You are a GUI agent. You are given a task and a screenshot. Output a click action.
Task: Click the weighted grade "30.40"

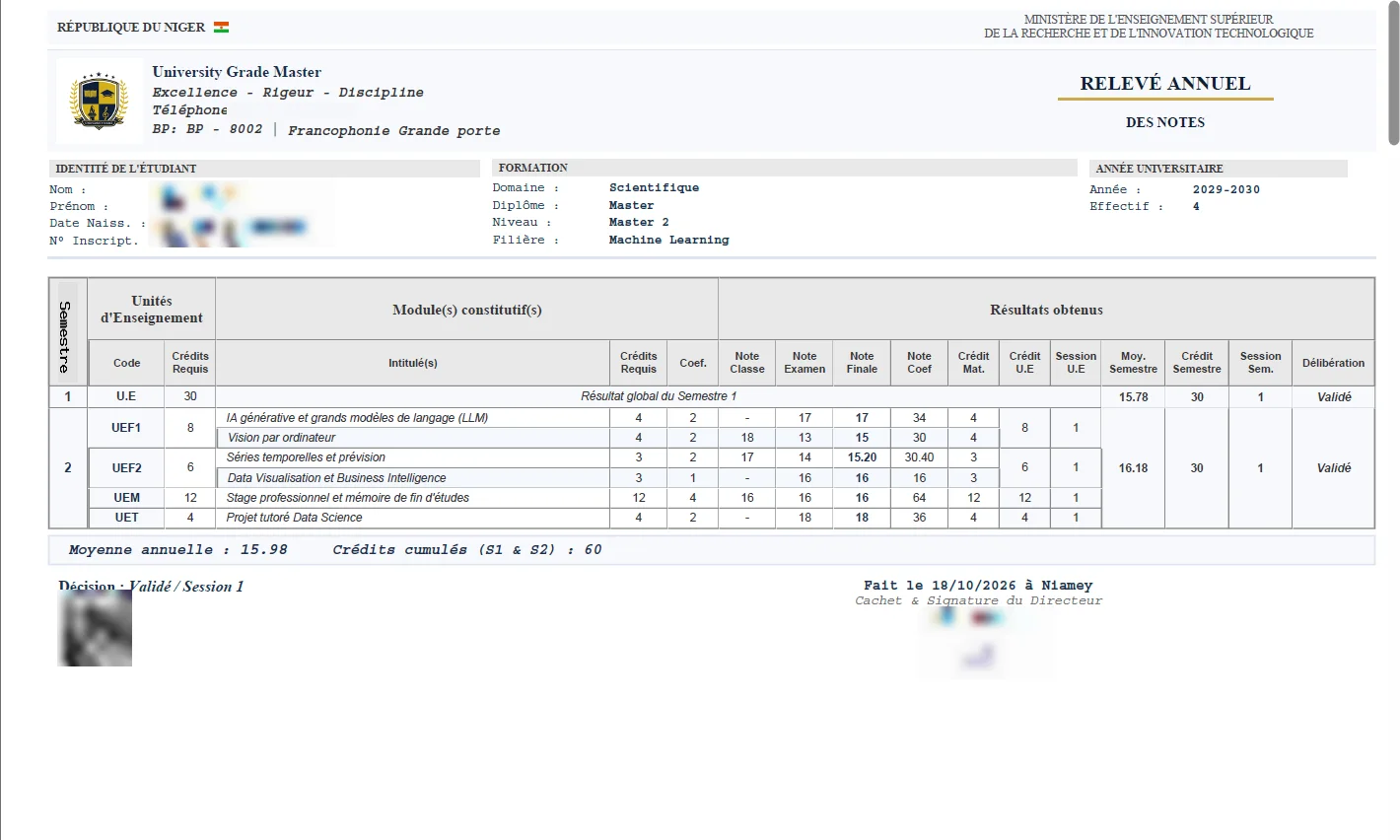919,457
